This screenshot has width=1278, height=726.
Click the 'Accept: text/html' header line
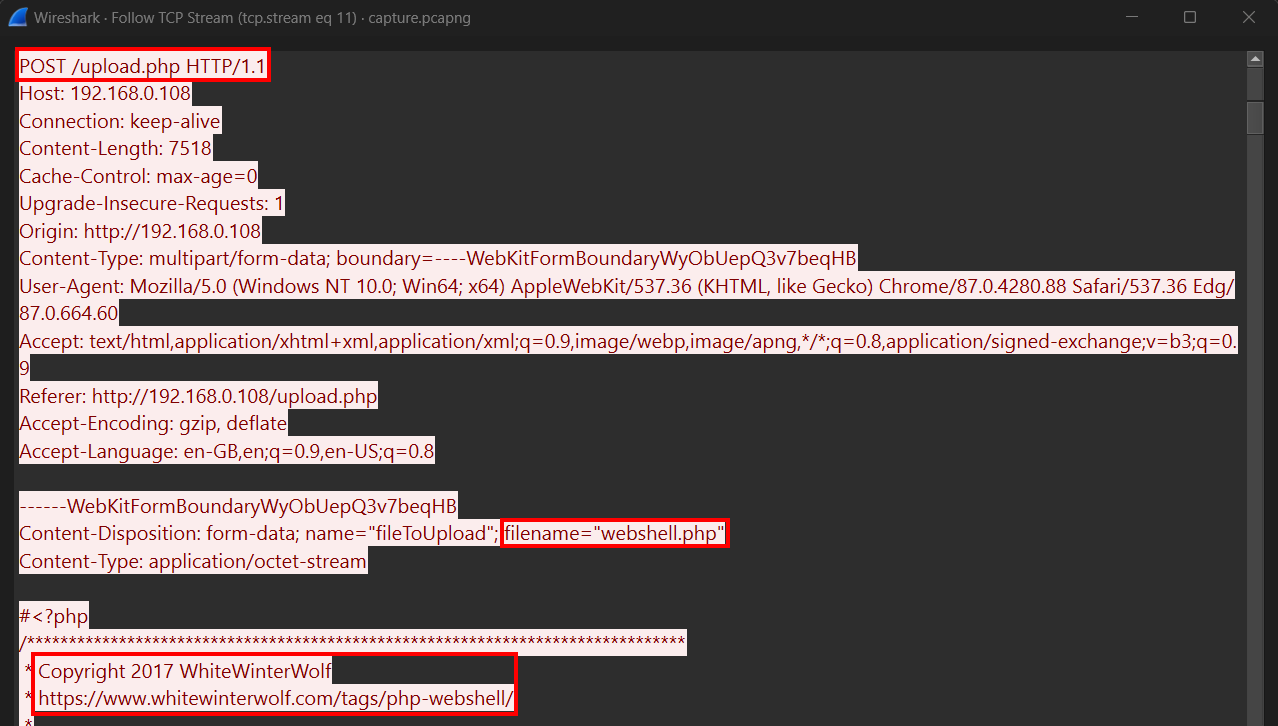[627, 342]
